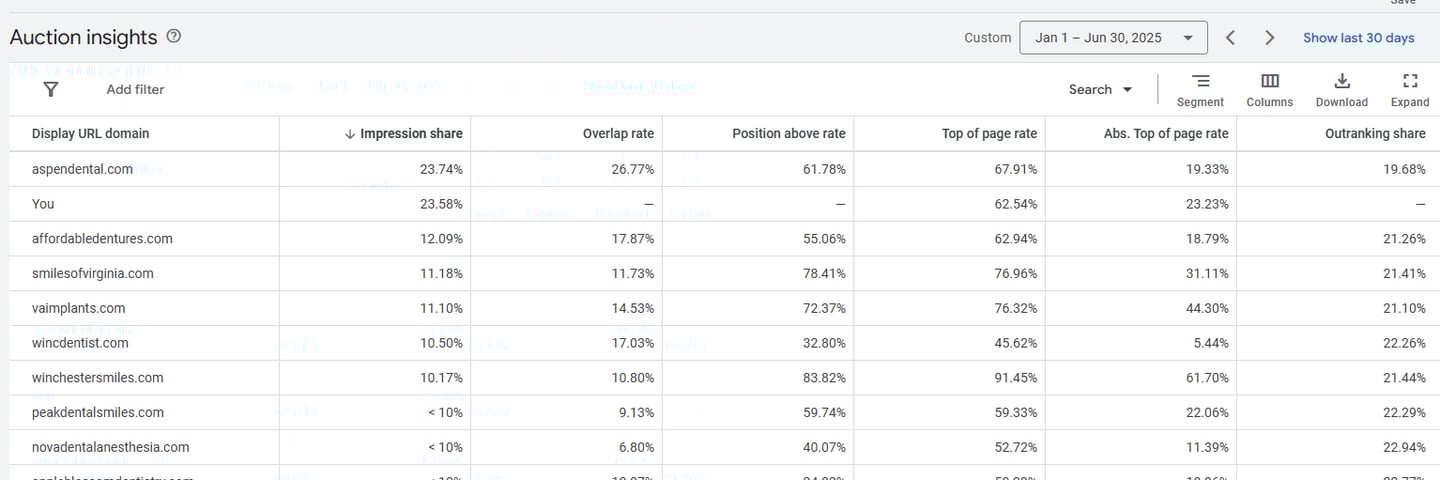Download the auction insights table
The image size is (1440, 480).
click(1341, 89)
